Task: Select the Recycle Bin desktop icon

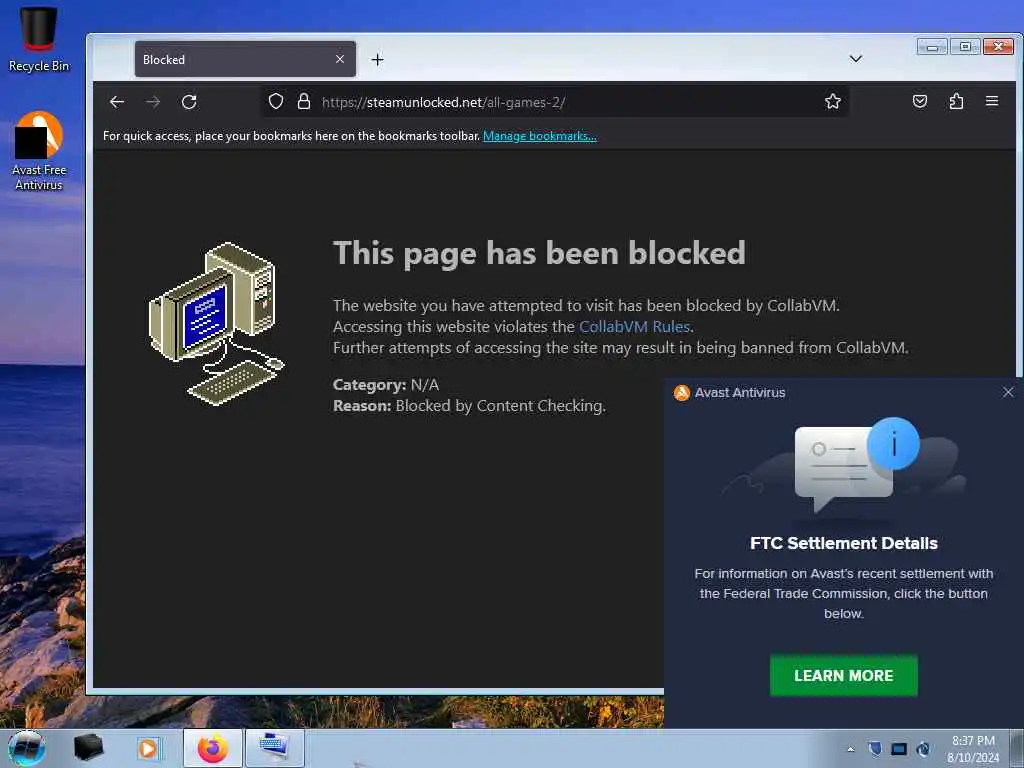Action: (x=39, y=39)
